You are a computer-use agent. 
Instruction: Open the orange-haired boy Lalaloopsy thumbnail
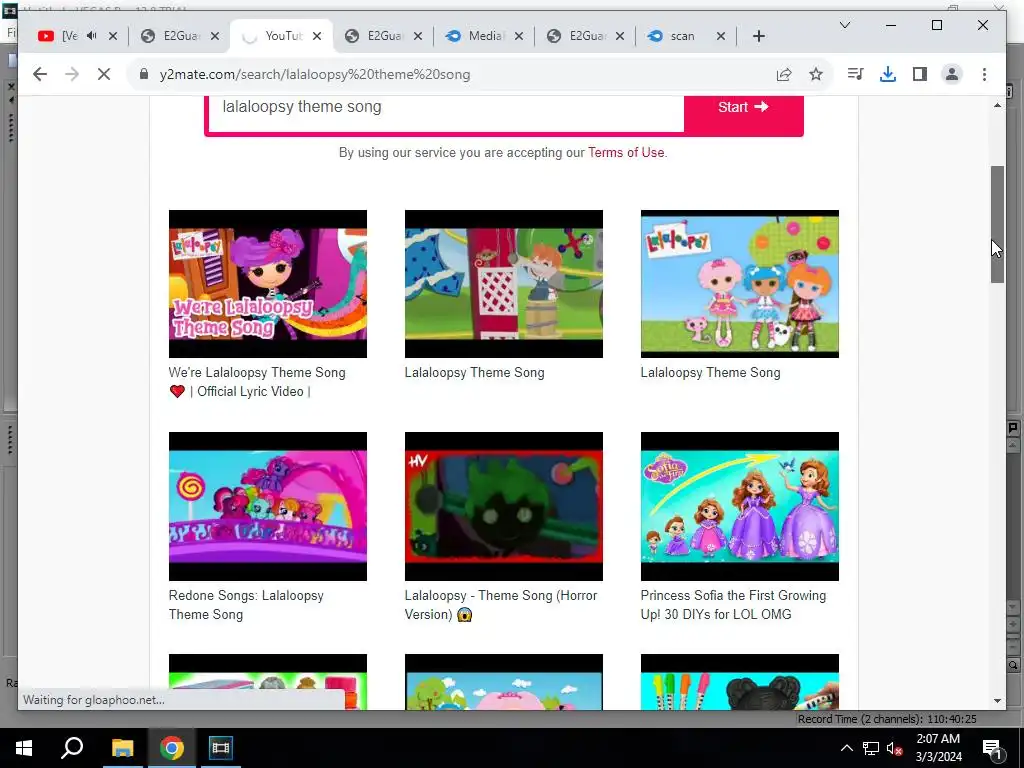504,284
